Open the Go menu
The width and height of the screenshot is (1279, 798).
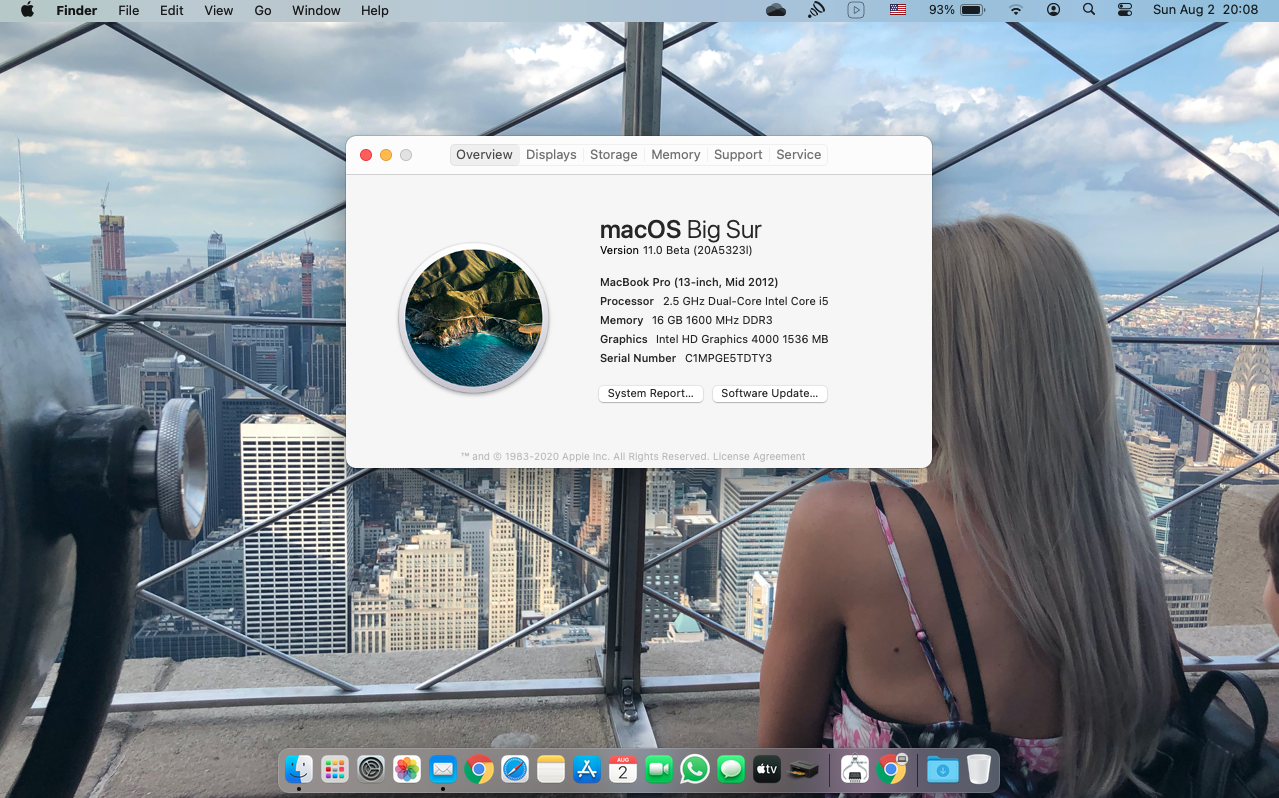tap(263, 10)
